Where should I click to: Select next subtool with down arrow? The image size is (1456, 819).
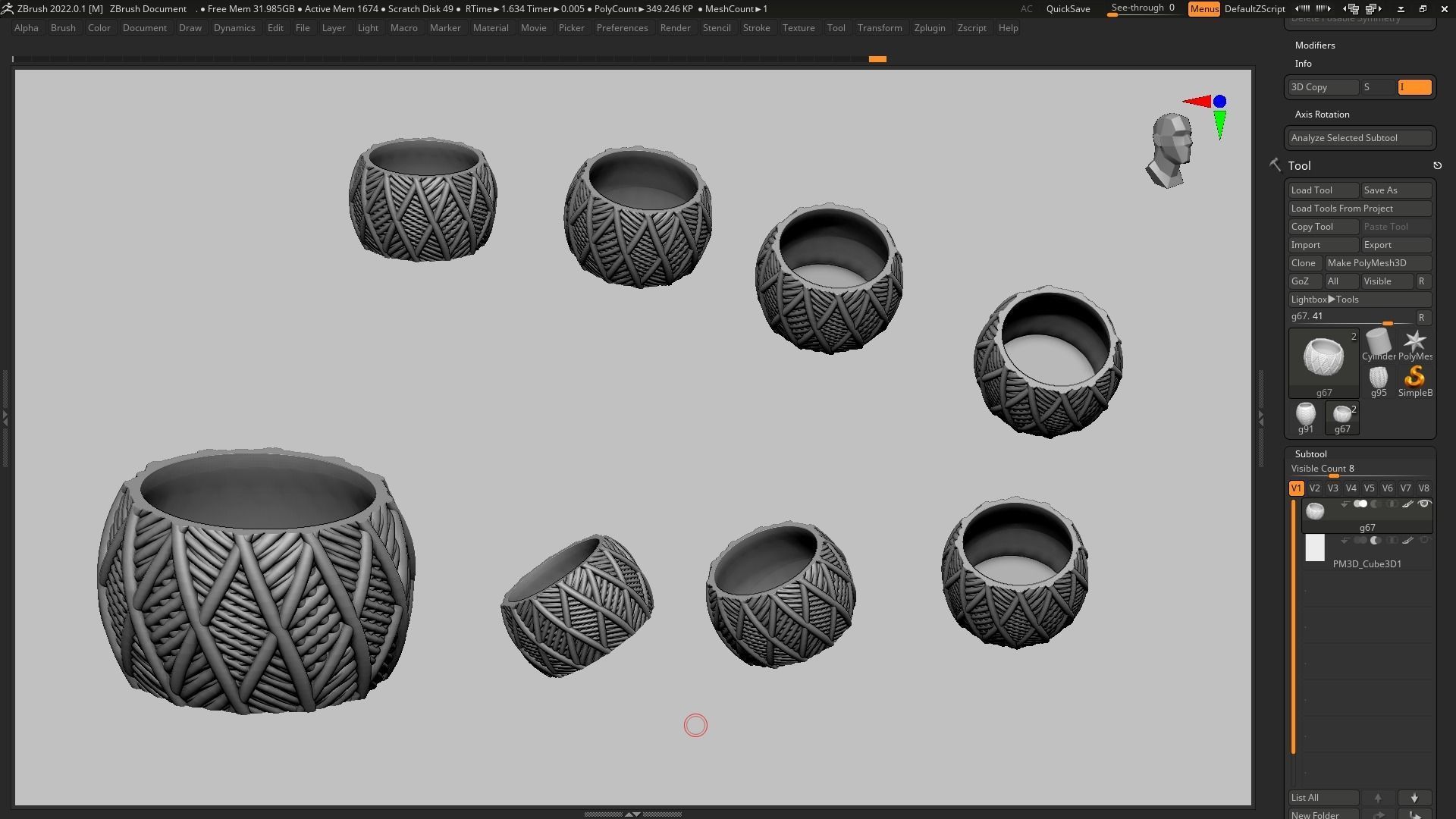(x=1414, y=798)
